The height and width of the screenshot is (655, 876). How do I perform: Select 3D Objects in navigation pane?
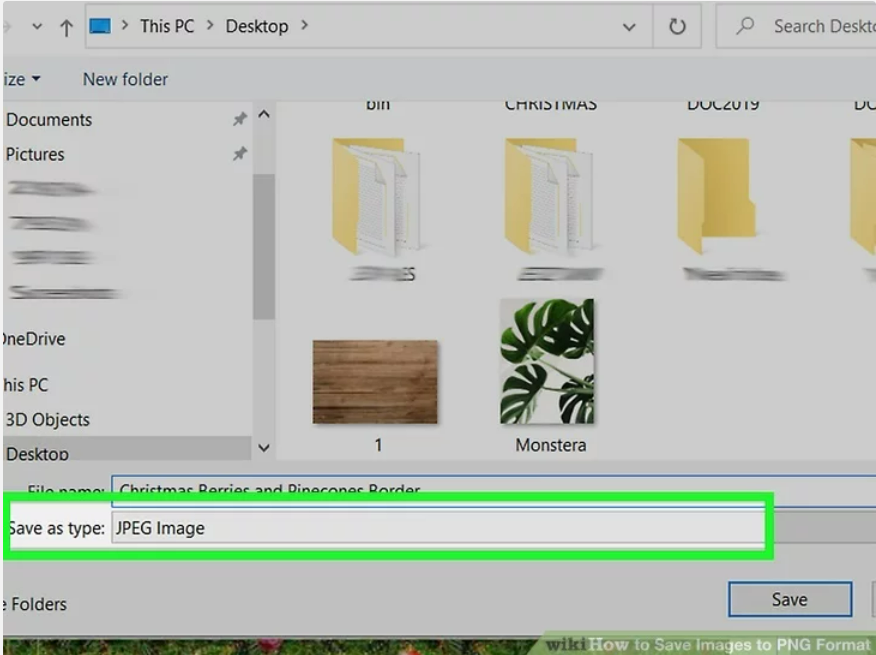point(47,419)
